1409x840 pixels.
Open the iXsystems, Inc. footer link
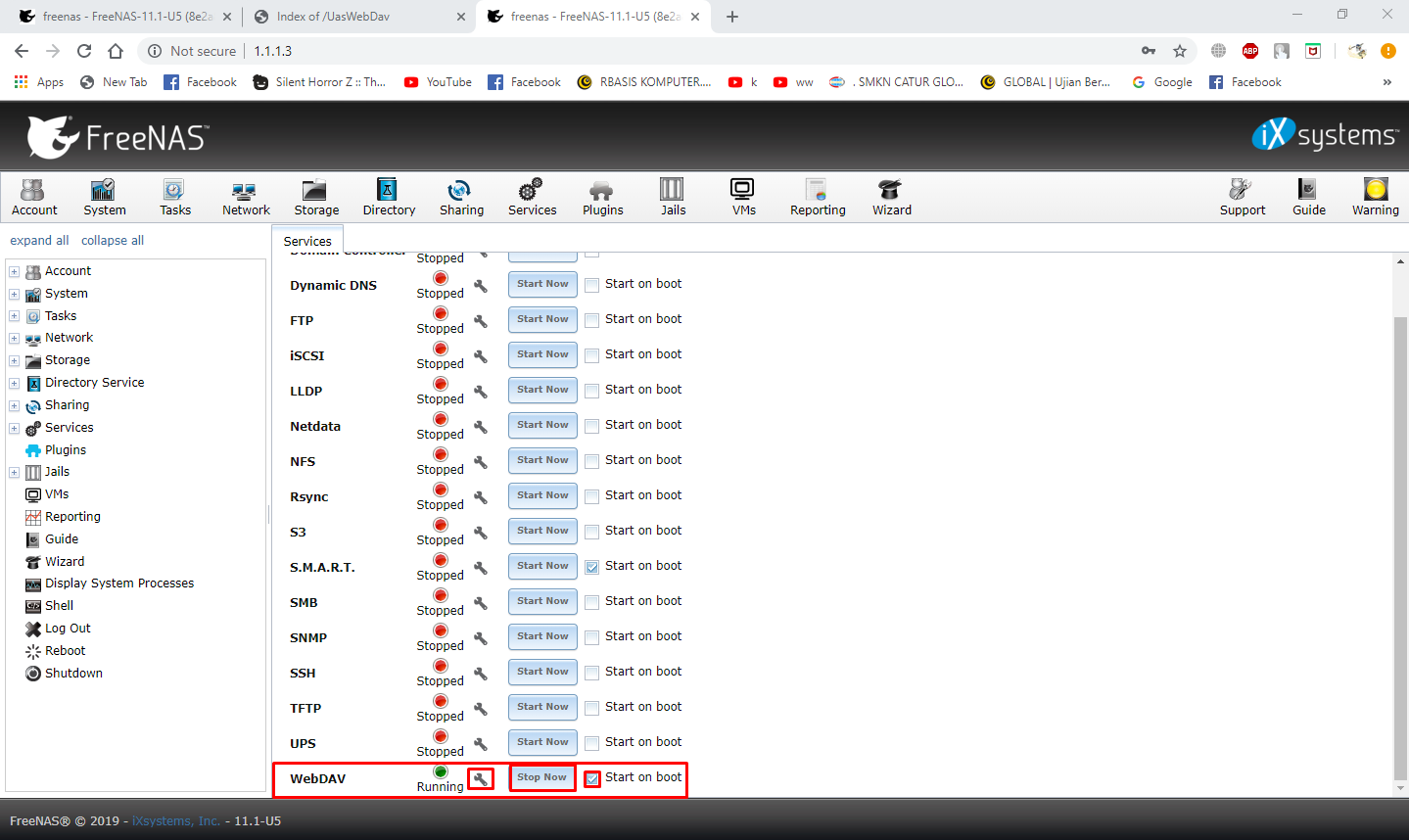176,821
